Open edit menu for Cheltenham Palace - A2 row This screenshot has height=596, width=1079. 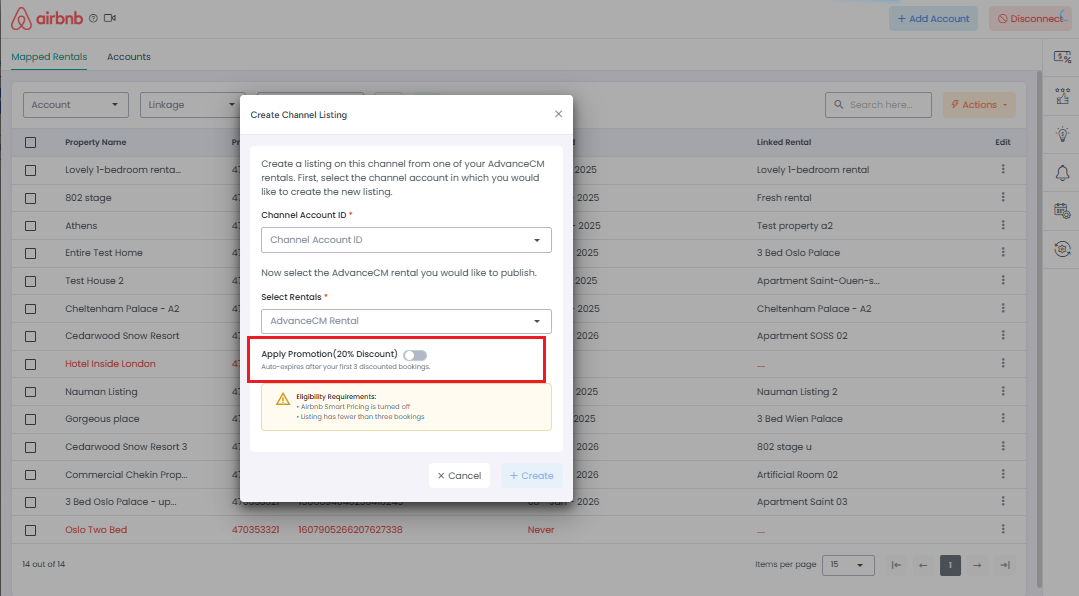pos(1003,308)
